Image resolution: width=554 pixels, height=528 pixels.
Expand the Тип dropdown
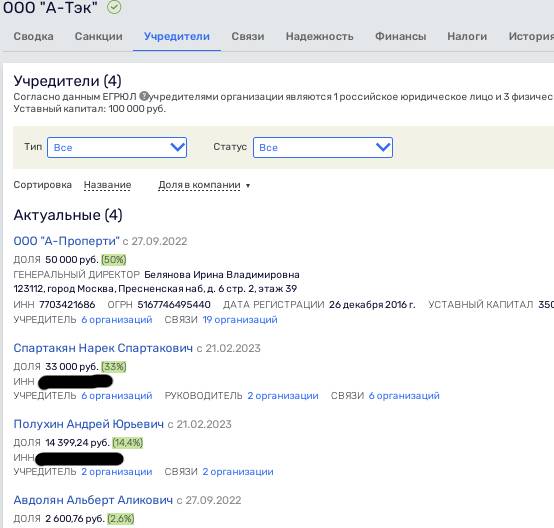click(117, 147)
